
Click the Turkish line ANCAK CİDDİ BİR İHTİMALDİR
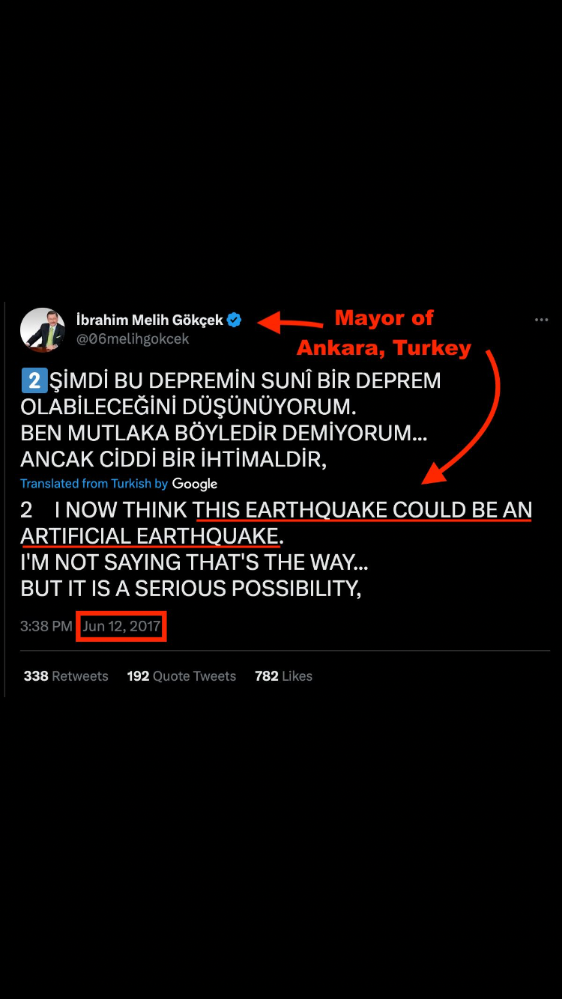174,459
